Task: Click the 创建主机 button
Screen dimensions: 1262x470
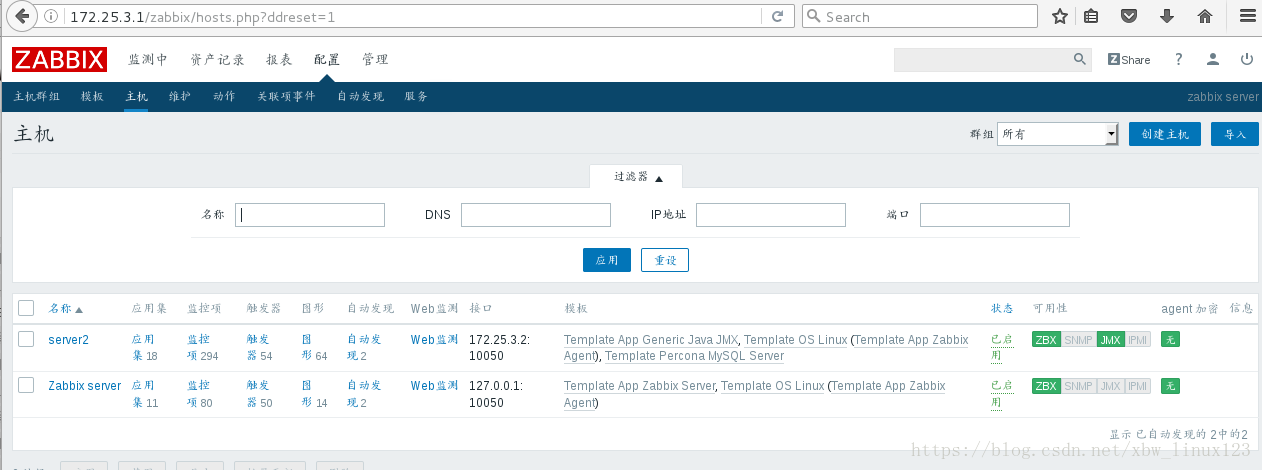Action: pos(1165,134)
